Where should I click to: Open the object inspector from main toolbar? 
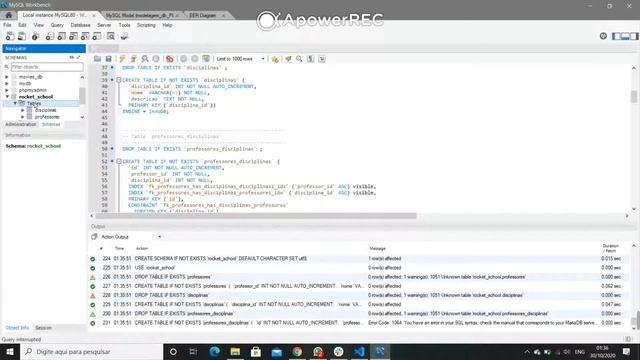coord(36,36)
